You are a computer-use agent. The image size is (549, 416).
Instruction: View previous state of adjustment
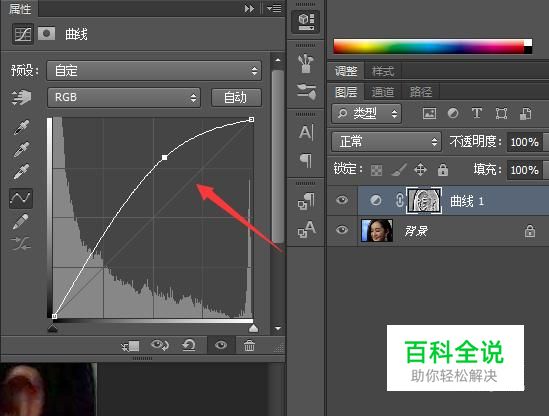pos(160,345)
